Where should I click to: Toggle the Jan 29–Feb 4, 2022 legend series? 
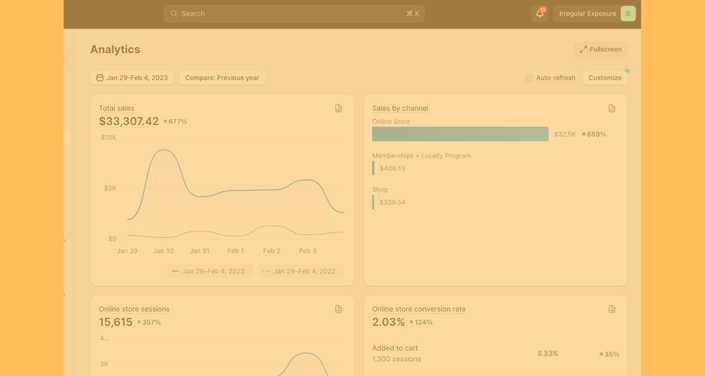click(x=301, y=271)
